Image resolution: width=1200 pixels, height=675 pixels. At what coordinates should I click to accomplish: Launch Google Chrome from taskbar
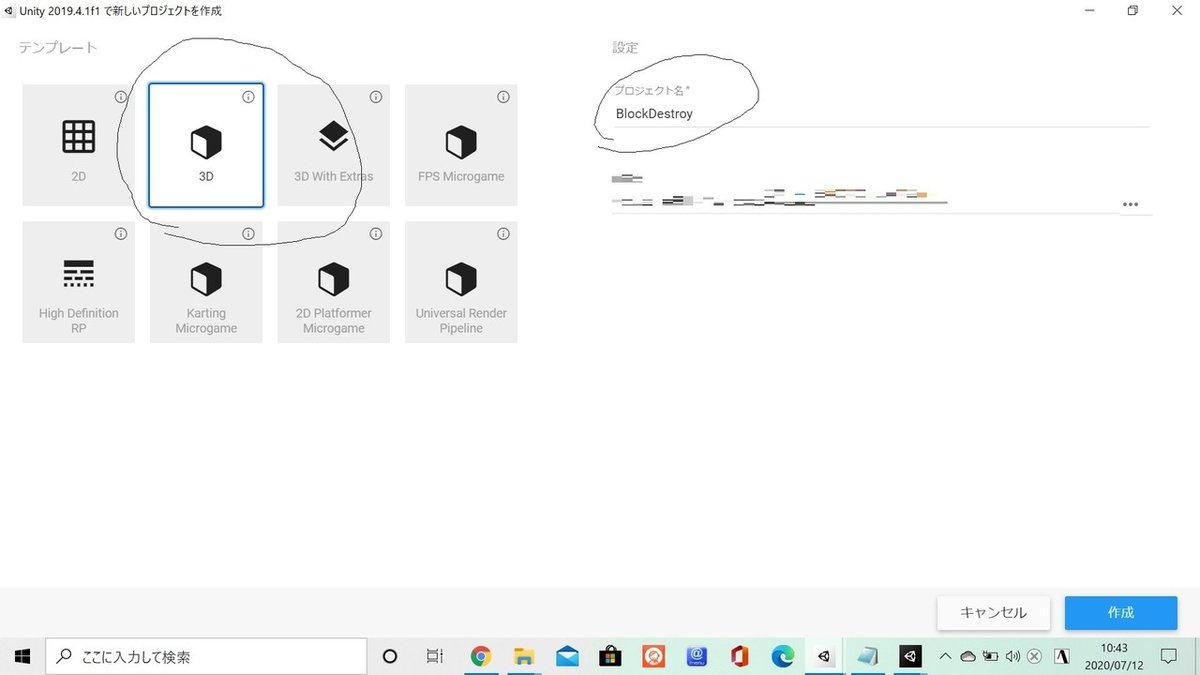[481, 657]
